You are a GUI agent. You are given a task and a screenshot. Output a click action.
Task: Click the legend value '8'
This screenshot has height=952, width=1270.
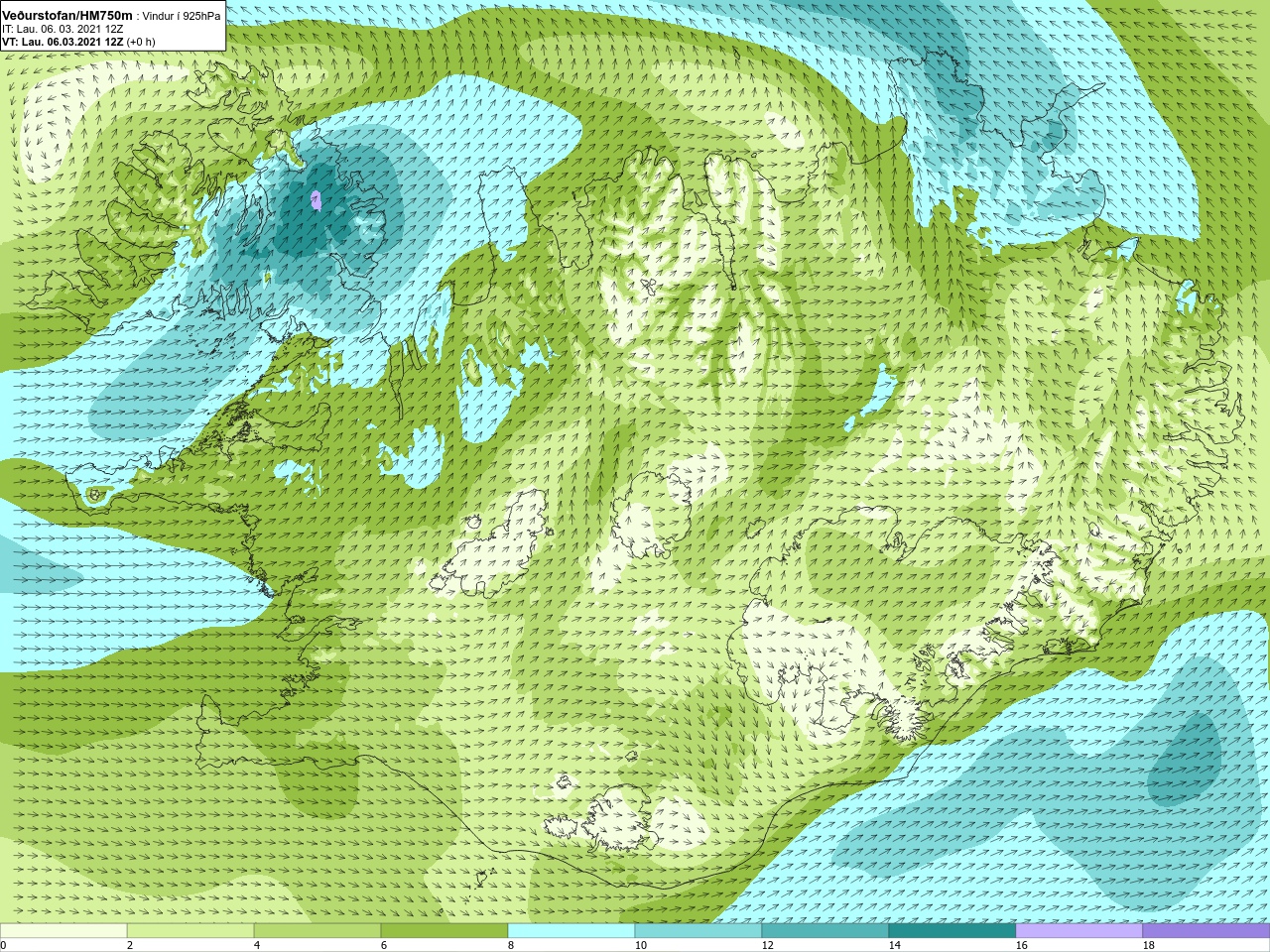(x=510, y=945)
